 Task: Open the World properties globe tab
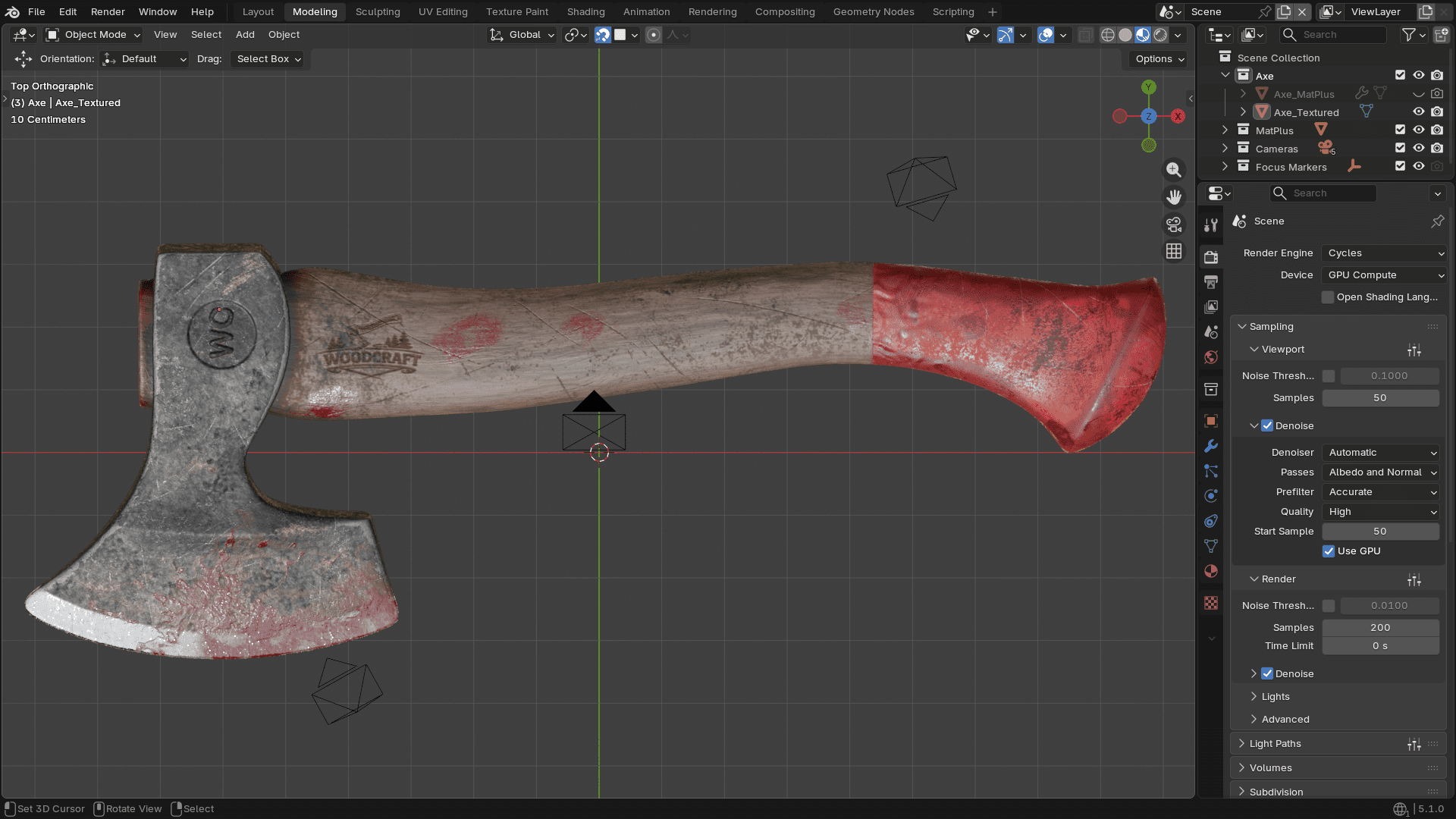coord(1211,357)
